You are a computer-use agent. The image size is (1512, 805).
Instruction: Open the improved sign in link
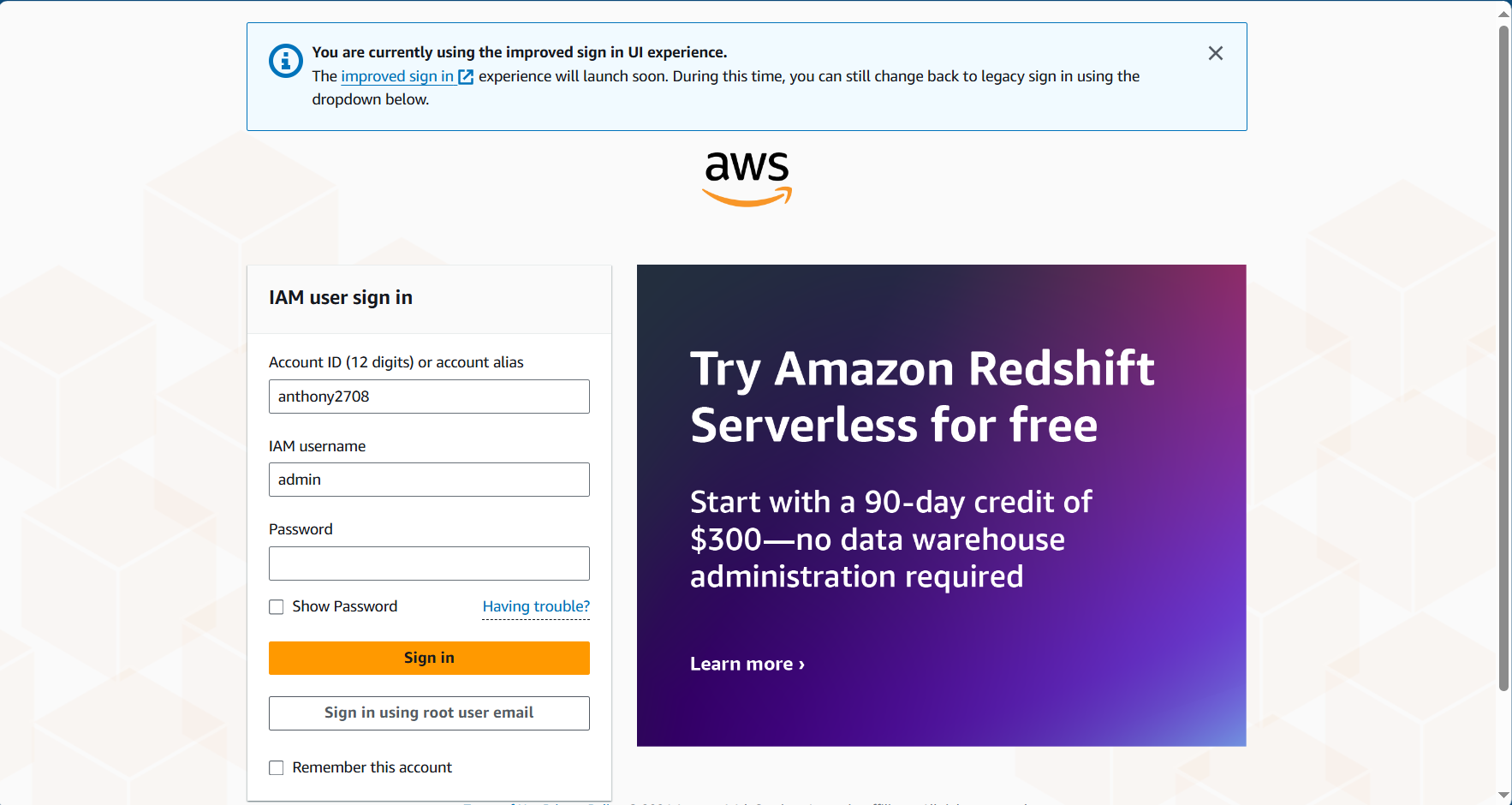(x=397, y=76)
